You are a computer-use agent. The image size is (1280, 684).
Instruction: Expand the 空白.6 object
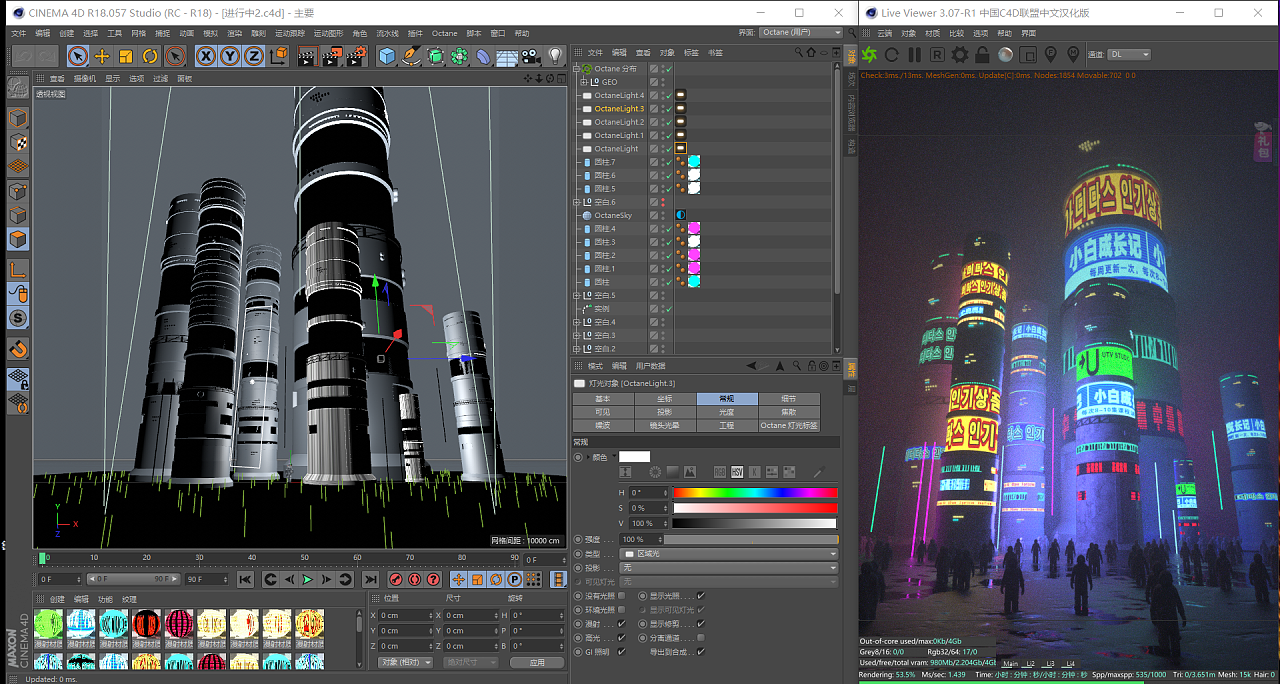(577, 202)
